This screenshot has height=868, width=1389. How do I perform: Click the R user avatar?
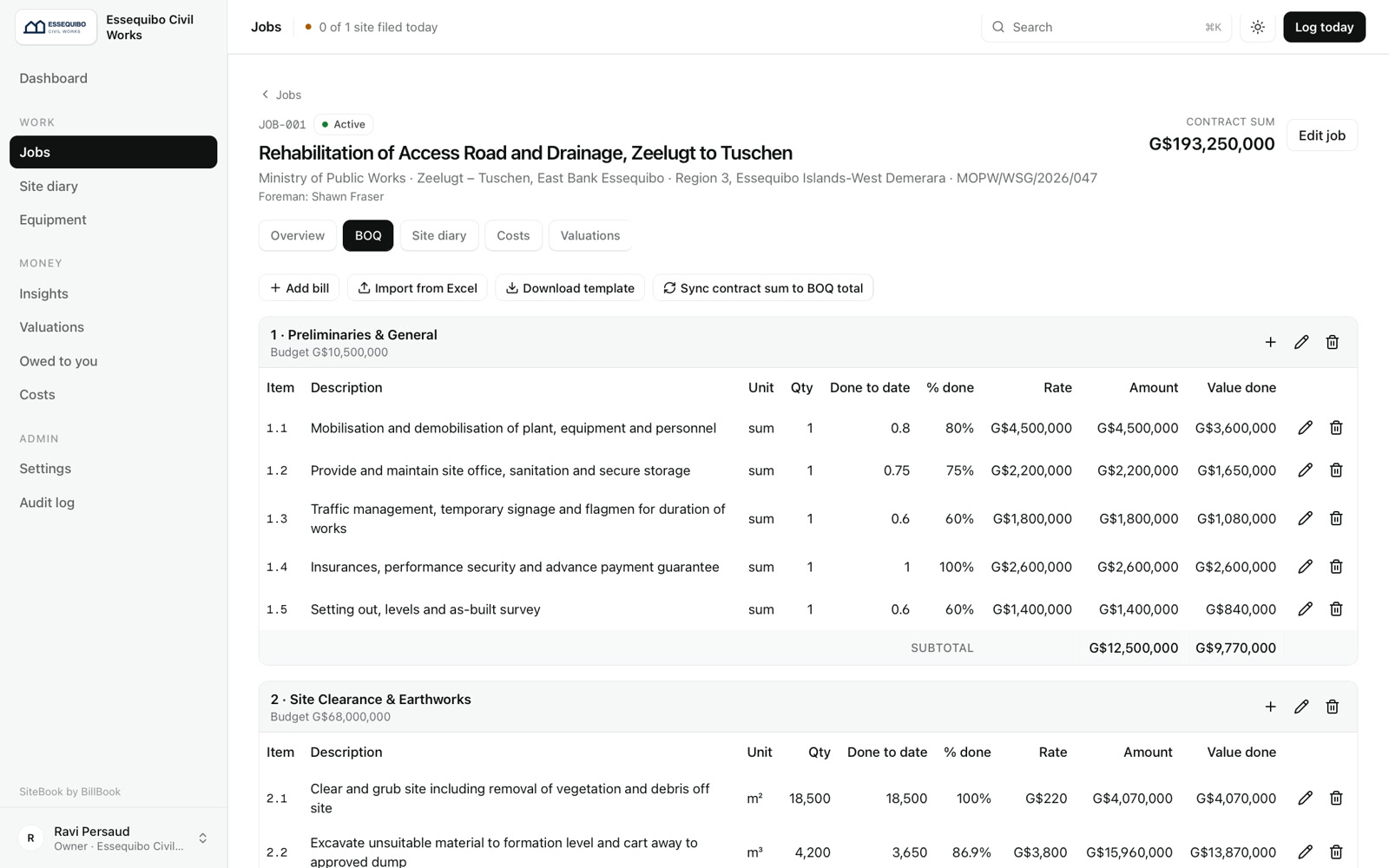pos(31,838)
